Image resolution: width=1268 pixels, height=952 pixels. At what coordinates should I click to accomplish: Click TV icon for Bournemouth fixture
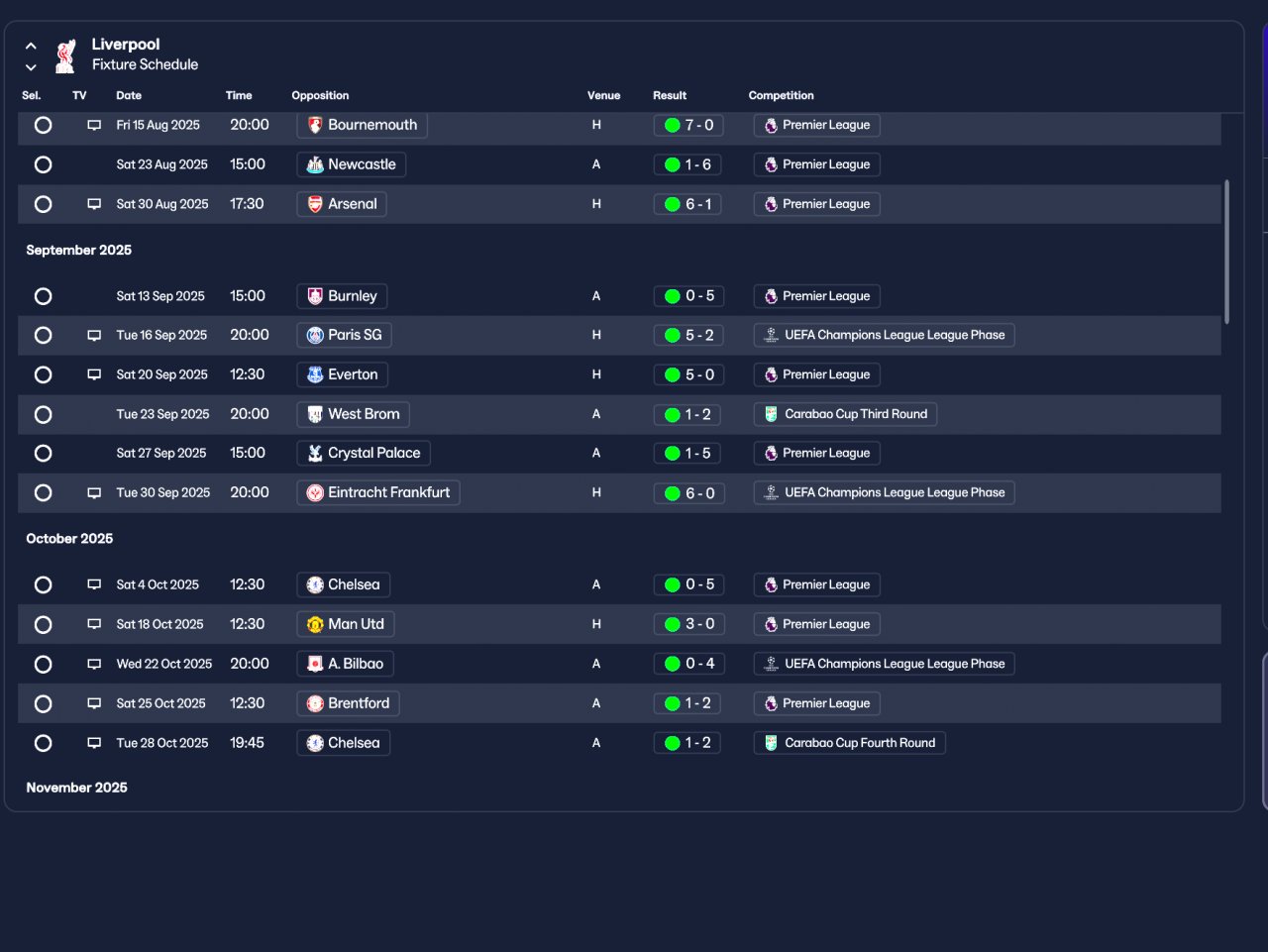(x=94, y=126)
